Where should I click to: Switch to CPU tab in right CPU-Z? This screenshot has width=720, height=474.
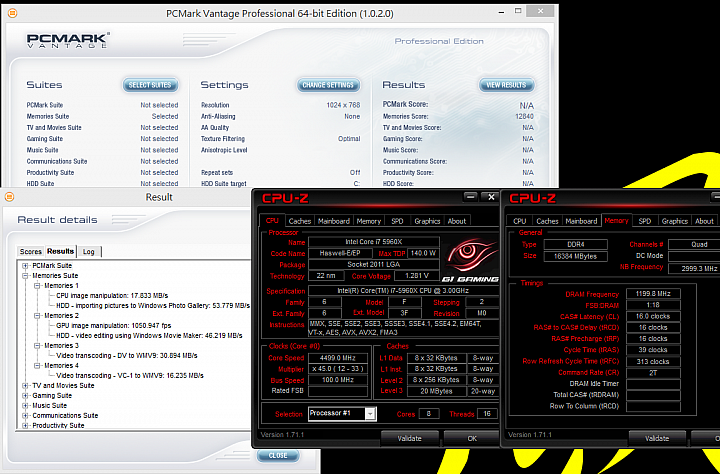[x=520, y=221]
